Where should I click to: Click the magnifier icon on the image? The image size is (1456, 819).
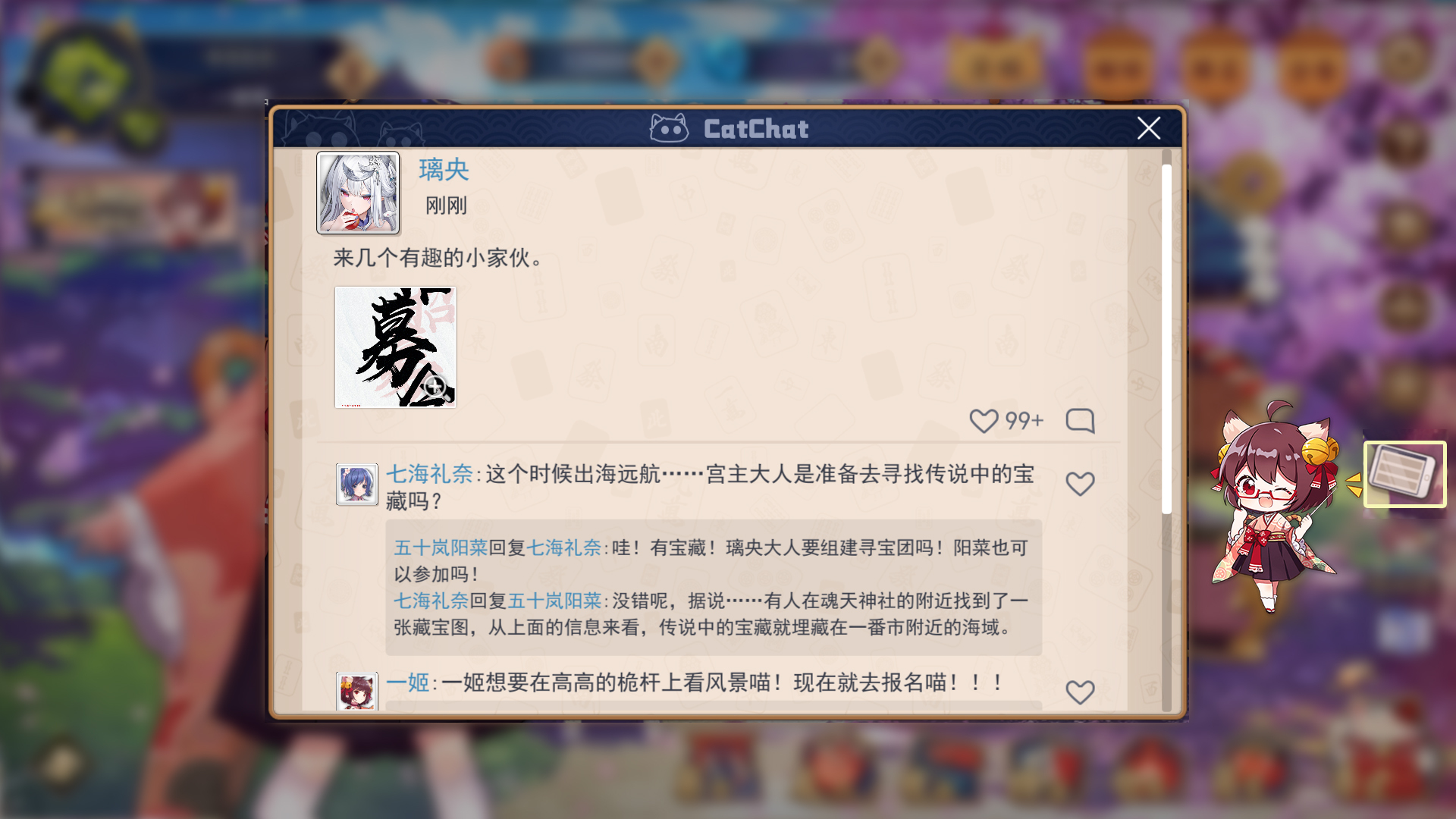coord(435,387)
